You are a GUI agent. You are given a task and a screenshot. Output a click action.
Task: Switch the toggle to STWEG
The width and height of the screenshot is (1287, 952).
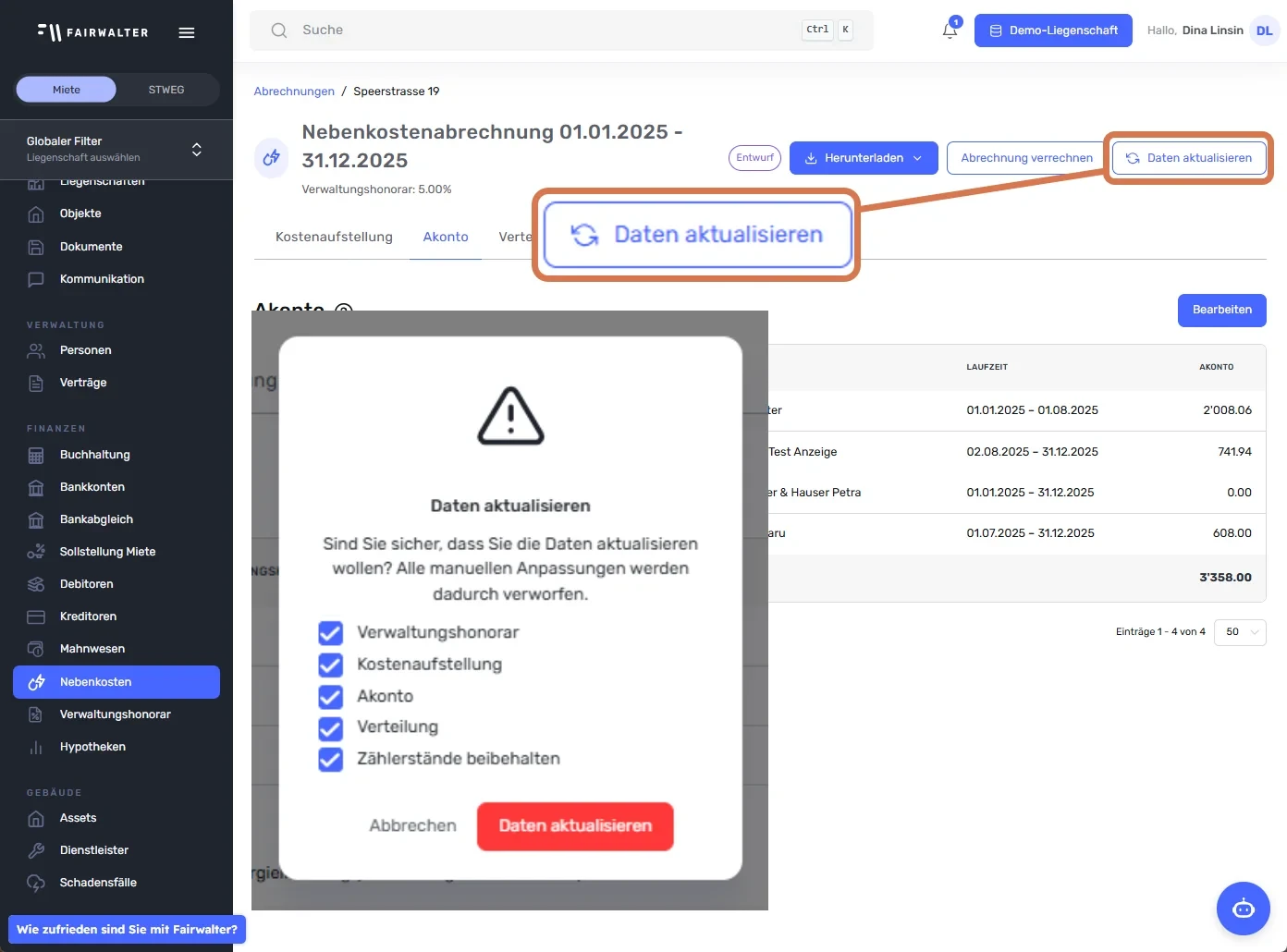pyautogui.click(x=166, y=90)
